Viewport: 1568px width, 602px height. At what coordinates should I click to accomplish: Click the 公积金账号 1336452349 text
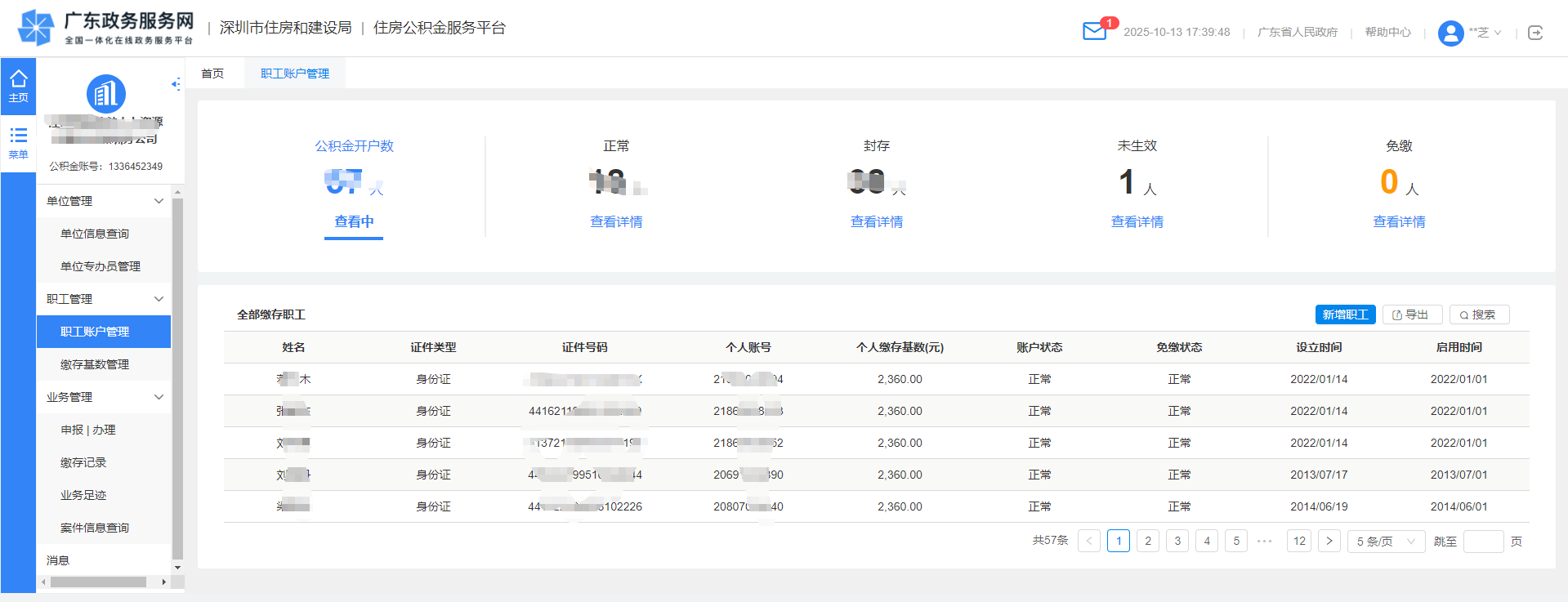(105, 167)
